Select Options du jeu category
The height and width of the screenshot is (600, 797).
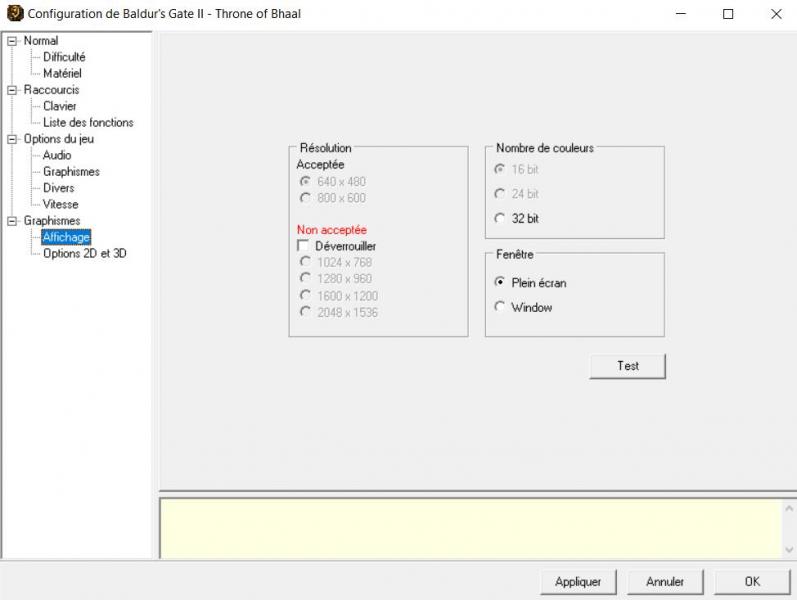(58, 139)
